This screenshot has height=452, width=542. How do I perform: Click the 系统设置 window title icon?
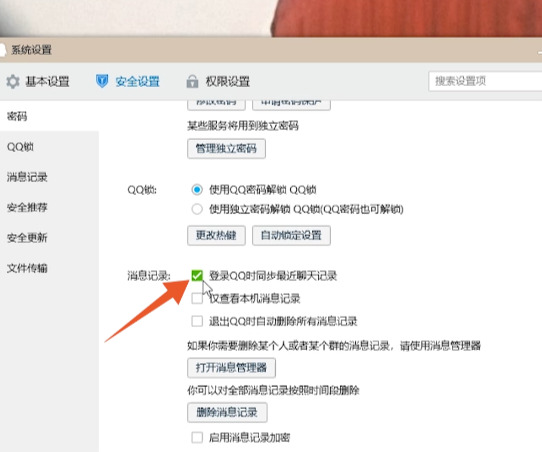coord(3,50)
